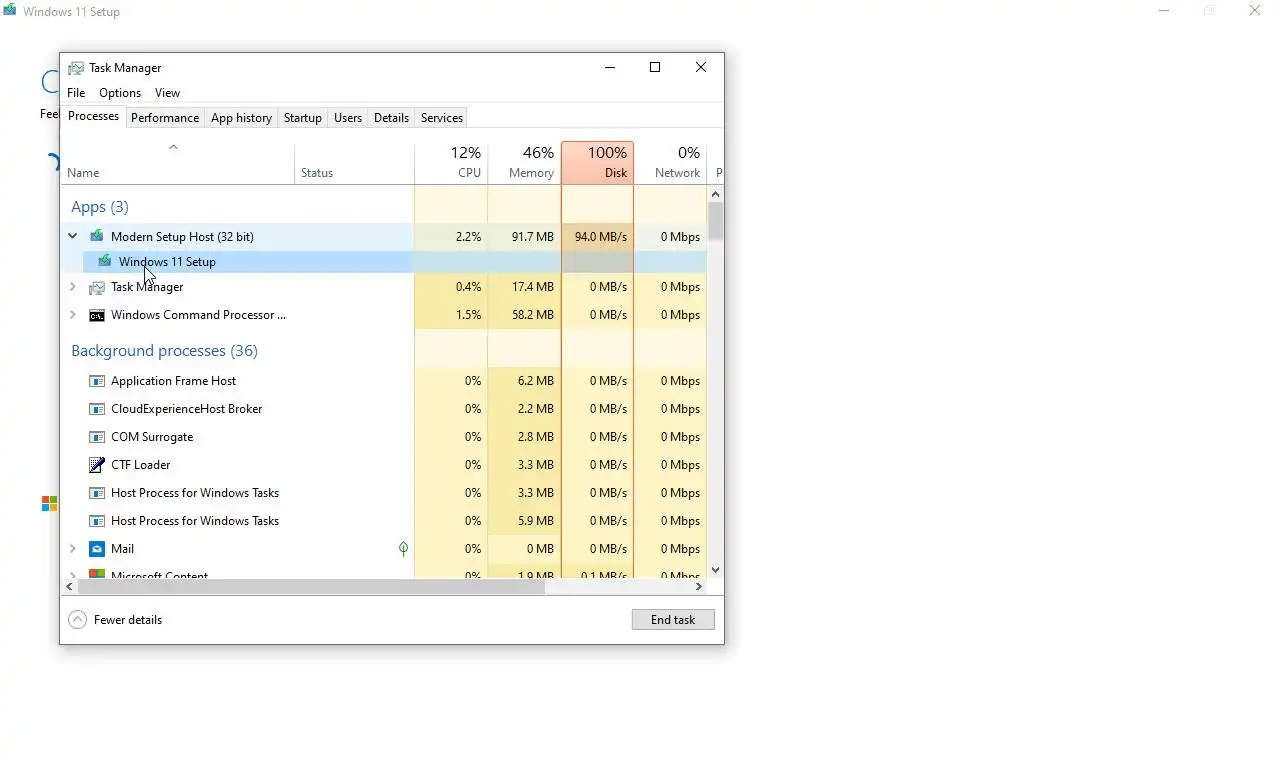Sort by the Network column header
This screenshot has height=768, width=1280.
(x=670, y=164)
